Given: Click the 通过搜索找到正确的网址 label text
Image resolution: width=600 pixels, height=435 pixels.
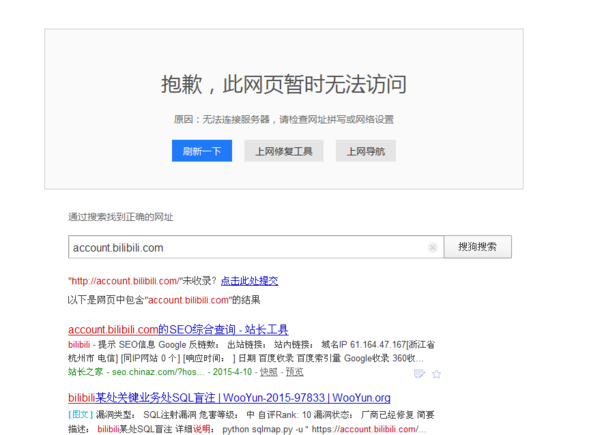Looking at the screenshot, I should (121, 217).
